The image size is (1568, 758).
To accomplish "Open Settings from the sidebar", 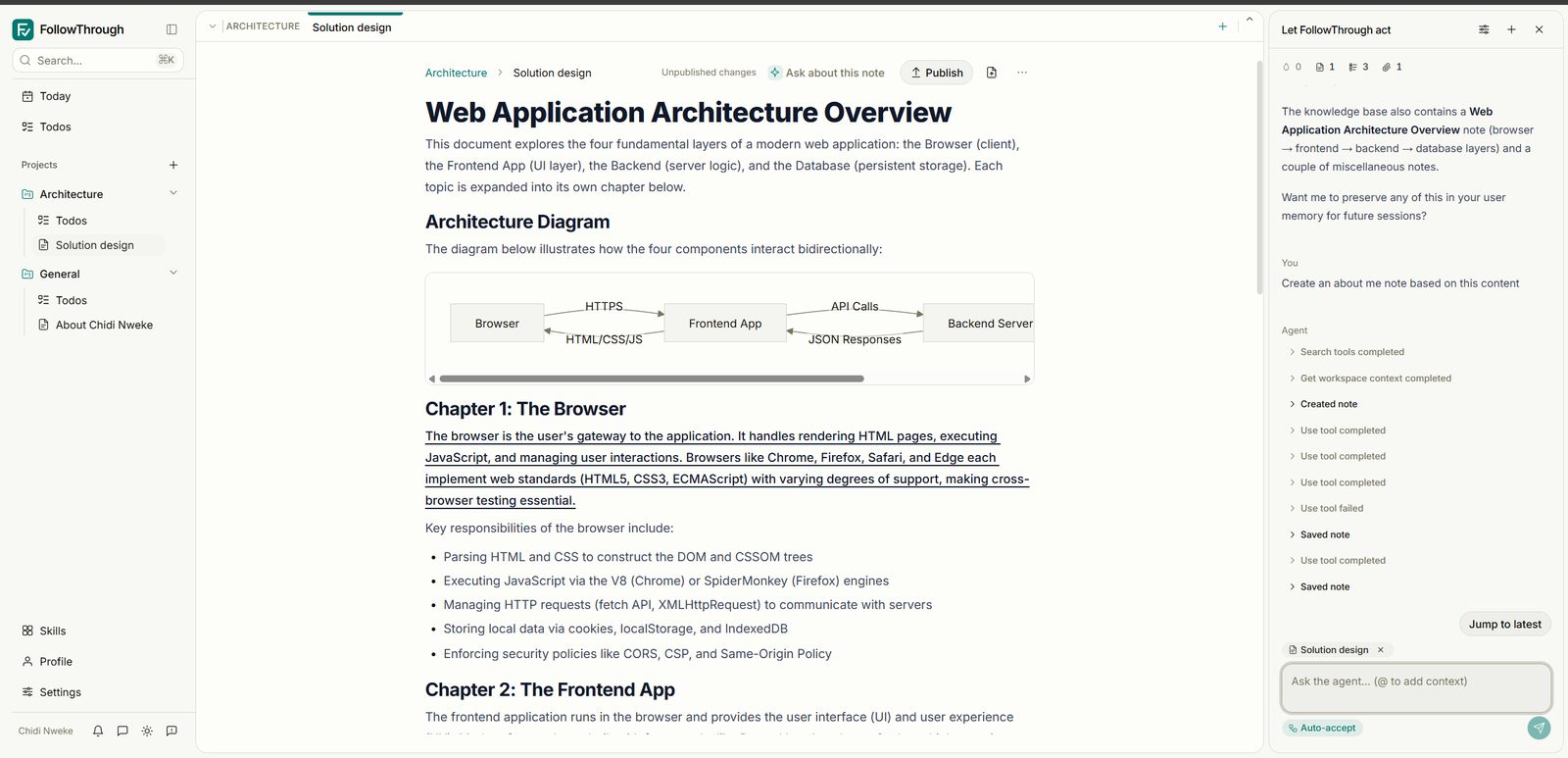I will point(60,691).
